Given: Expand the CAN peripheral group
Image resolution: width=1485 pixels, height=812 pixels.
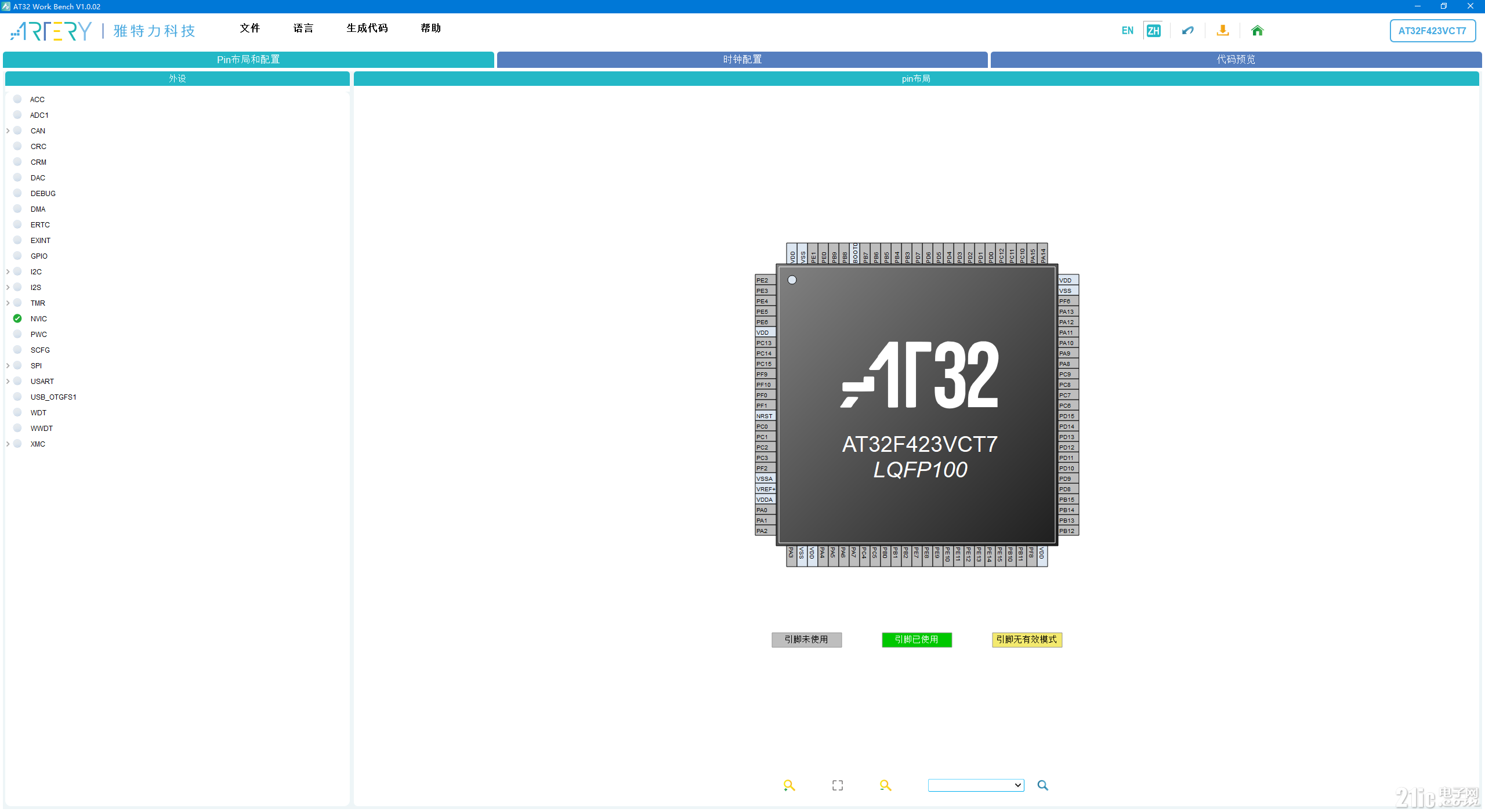Looking at the screenshot, I should pyautogui.click(x=8, y=130).
